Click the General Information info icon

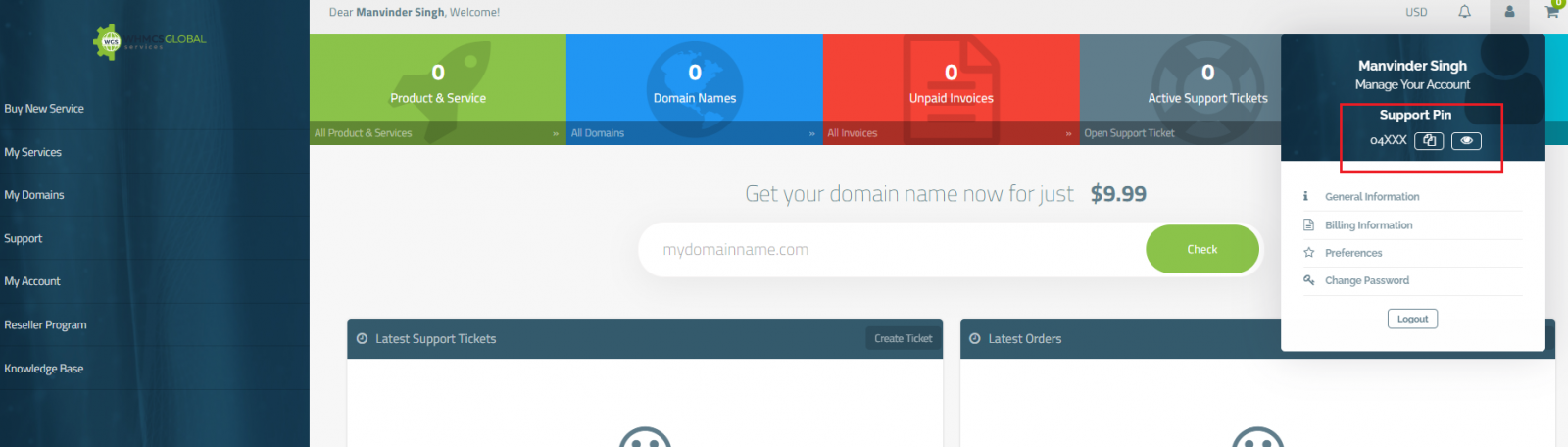pyautogui.click(x=1305, y=196)
